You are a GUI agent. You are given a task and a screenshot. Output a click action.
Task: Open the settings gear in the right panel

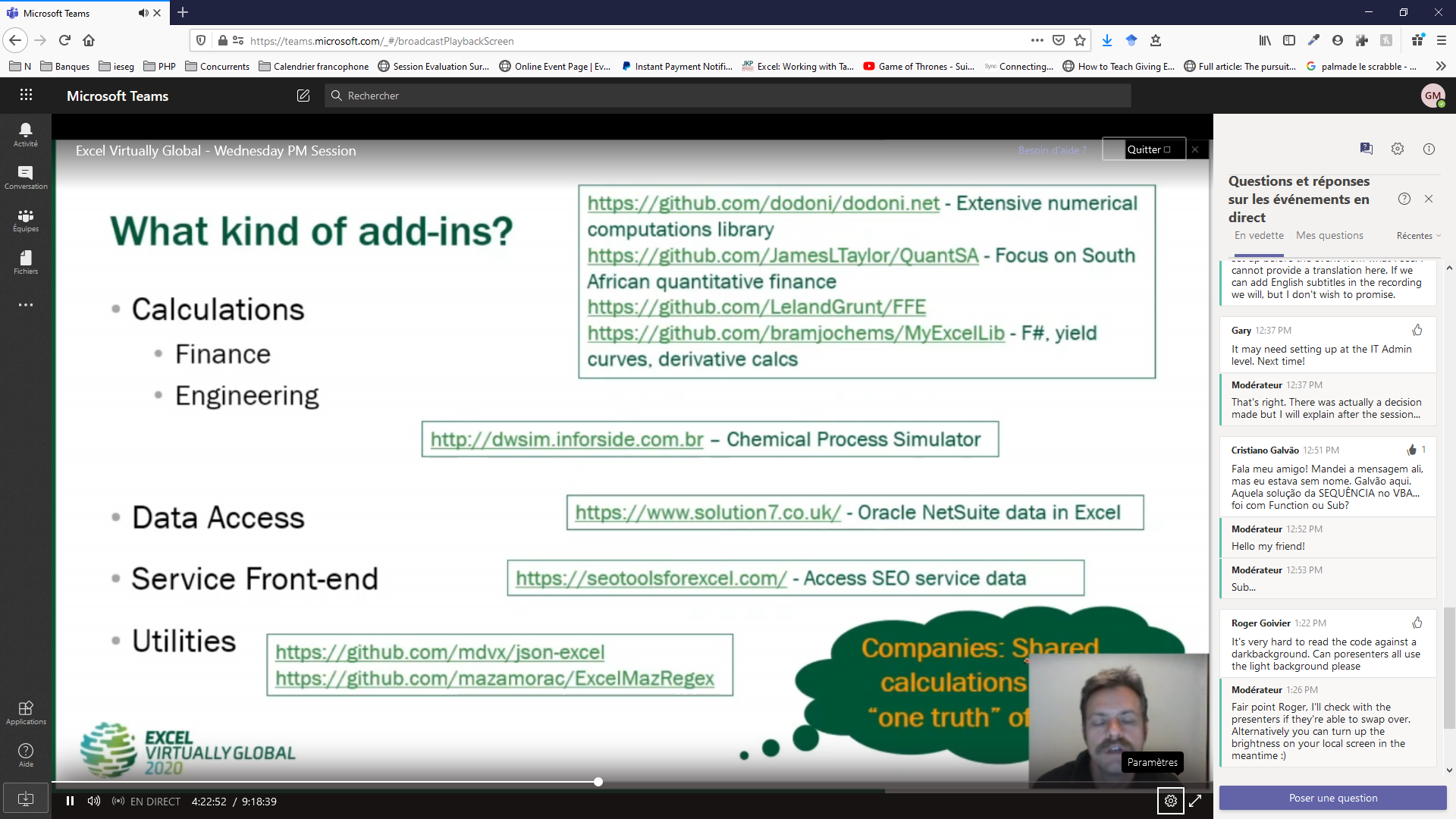(x=1398, y=149)
